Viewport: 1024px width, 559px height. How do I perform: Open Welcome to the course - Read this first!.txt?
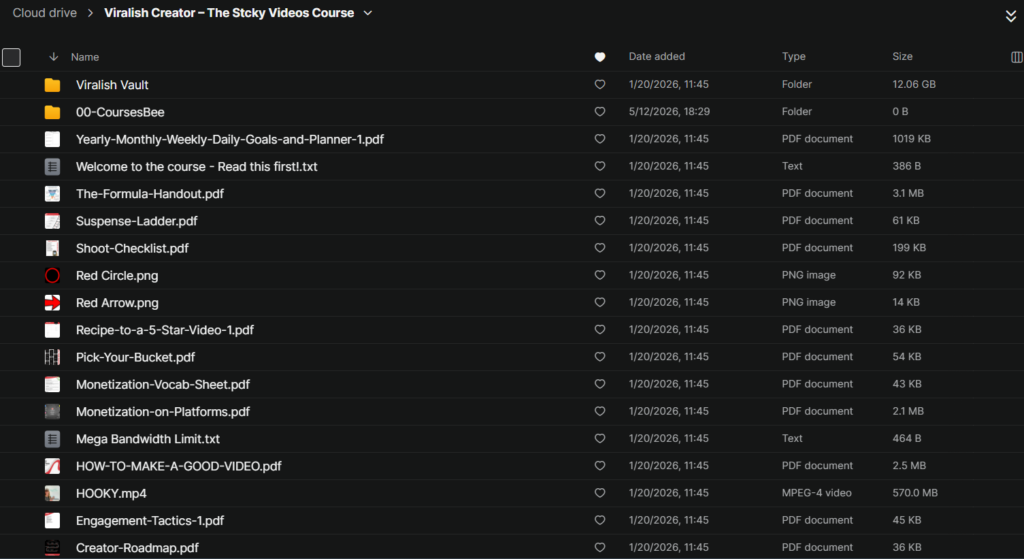197,167
